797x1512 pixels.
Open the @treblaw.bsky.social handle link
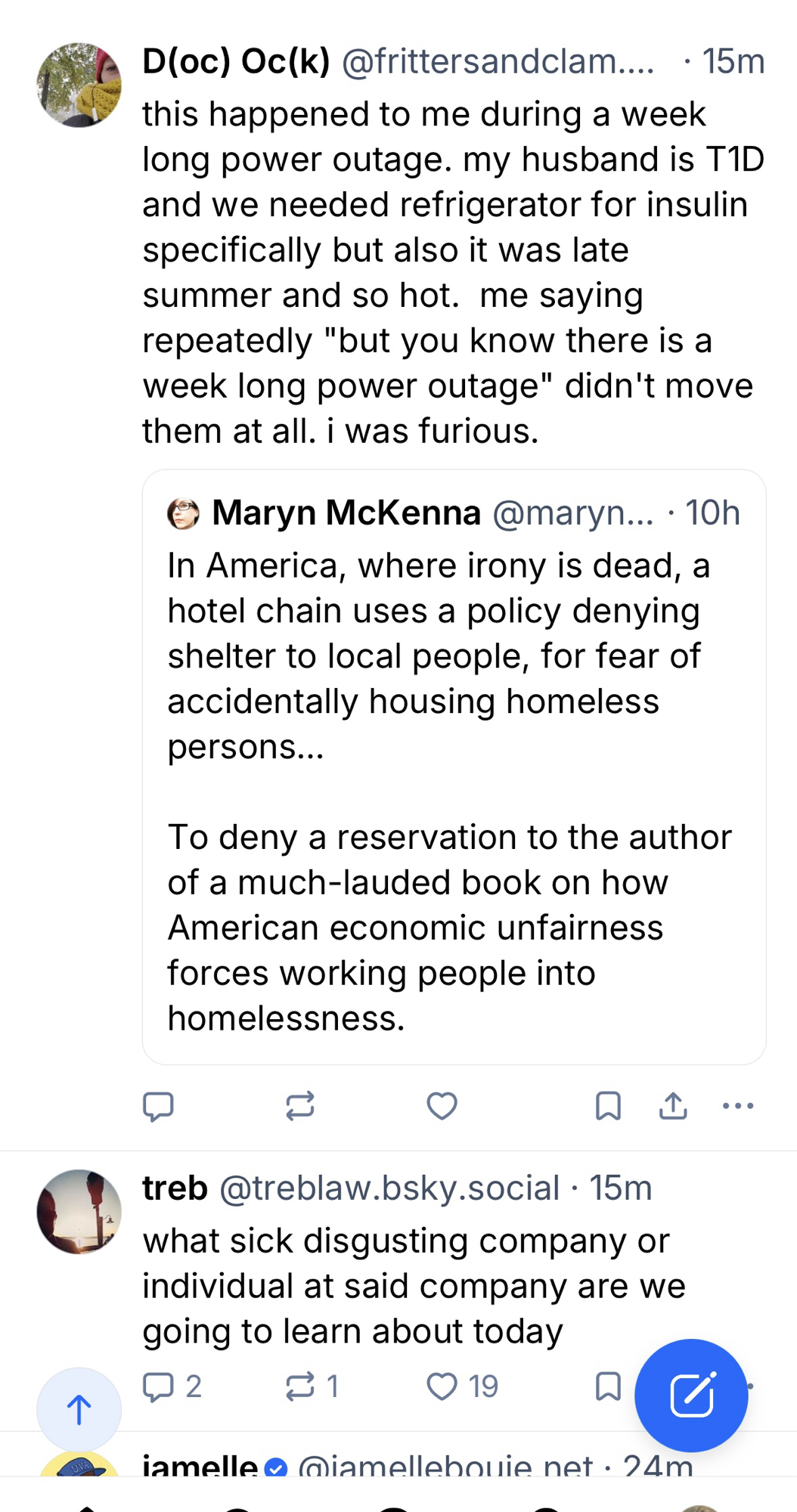pyautogui.click(x=389, y=1188)
